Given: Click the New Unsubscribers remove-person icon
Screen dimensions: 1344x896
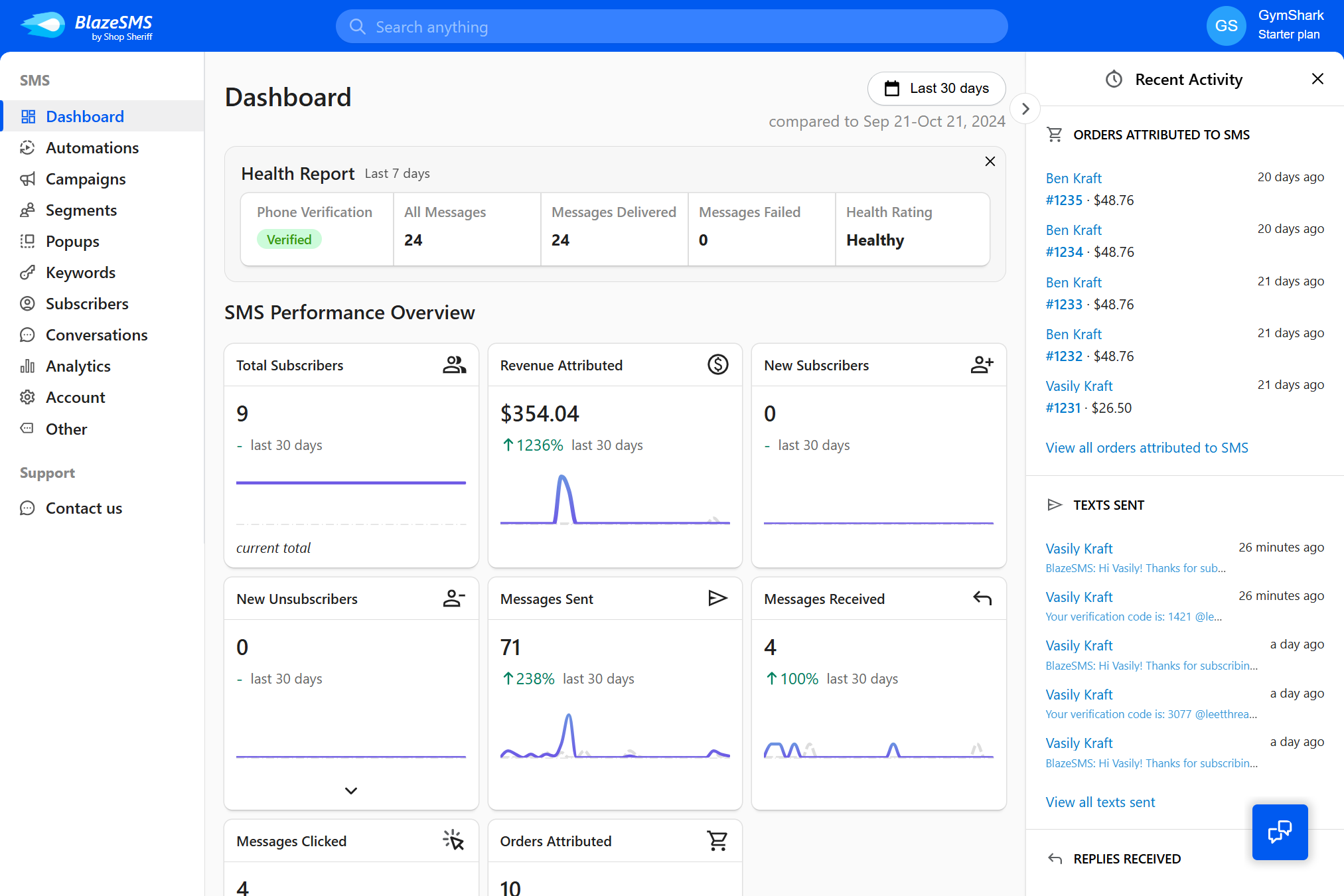Looking at the screenshot, I should tap(454, 599).
